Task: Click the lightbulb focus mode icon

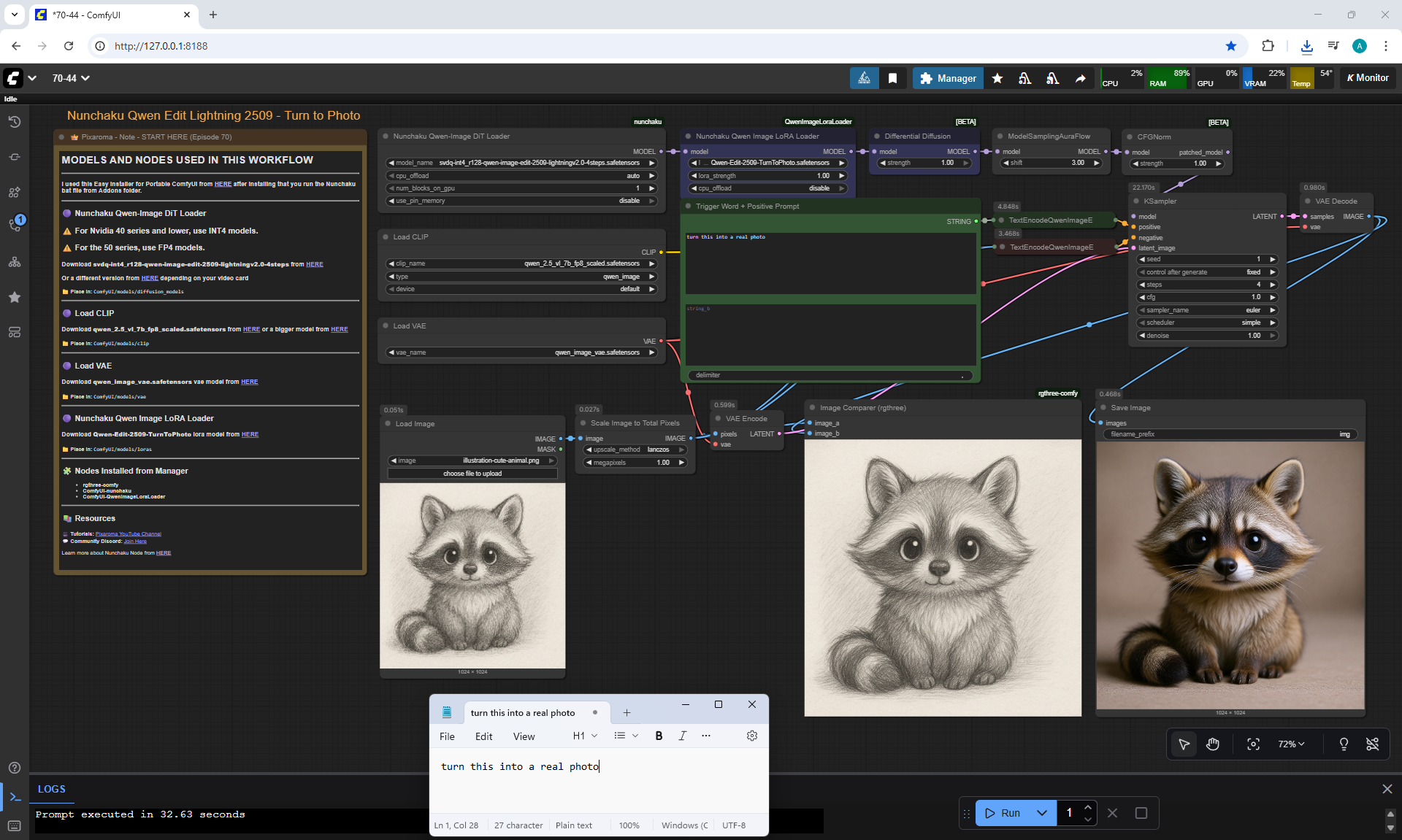Action: (x=1343, y=744)
